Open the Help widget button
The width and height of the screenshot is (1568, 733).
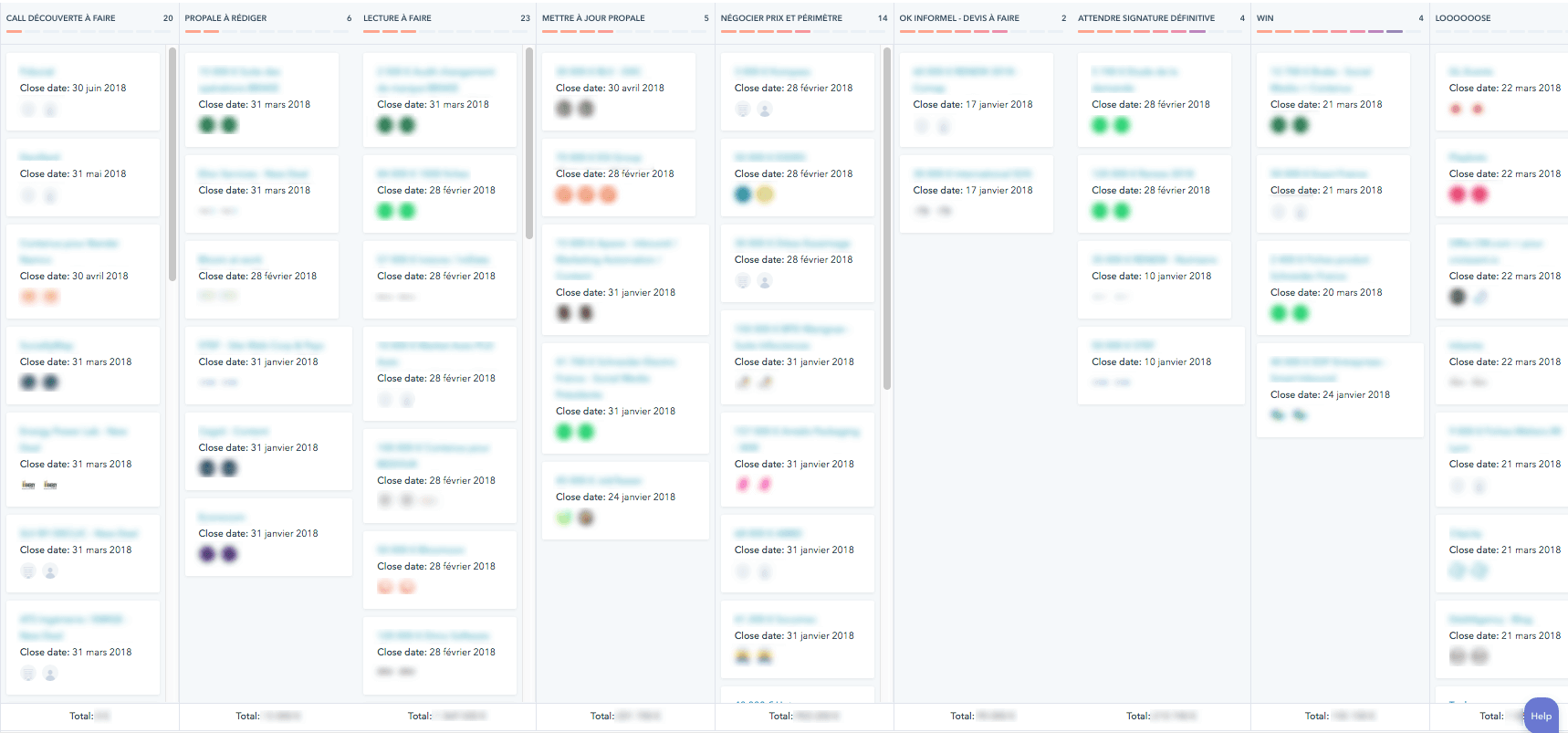[1541, 716]
